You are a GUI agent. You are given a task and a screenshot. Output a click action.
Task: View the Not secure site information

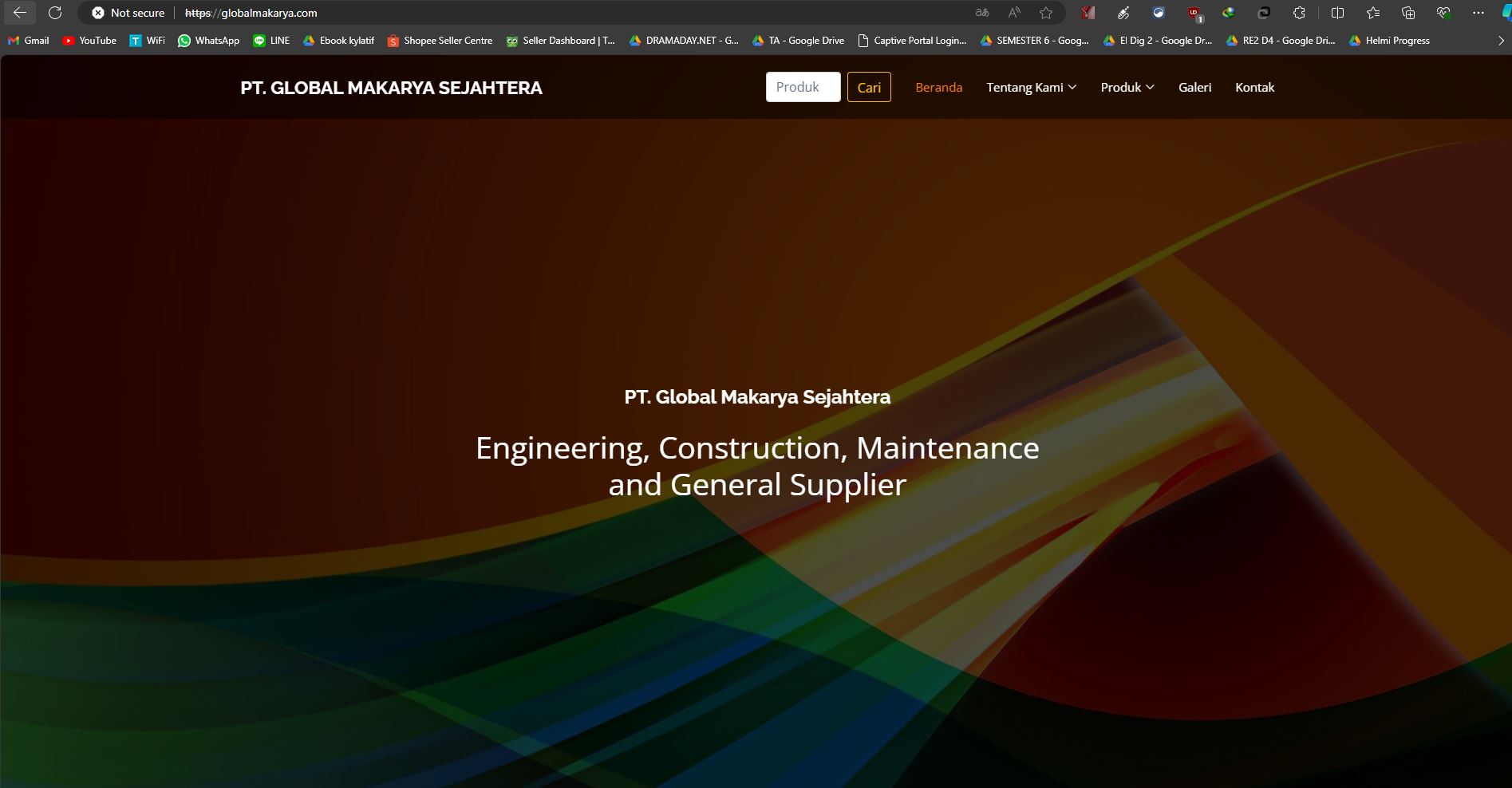coord(128,13)
